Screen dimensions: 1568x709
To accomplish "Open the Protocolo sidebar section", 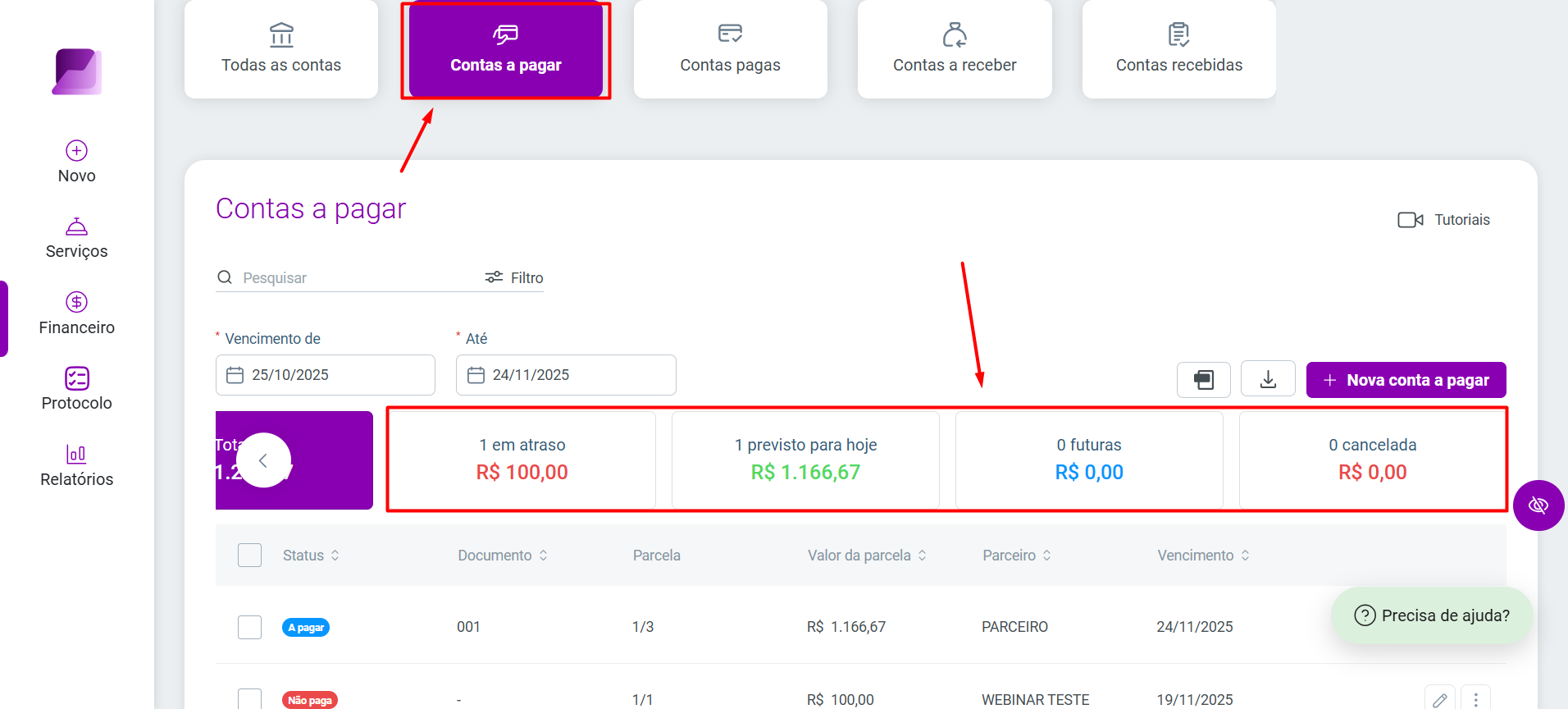I will 77,389.
